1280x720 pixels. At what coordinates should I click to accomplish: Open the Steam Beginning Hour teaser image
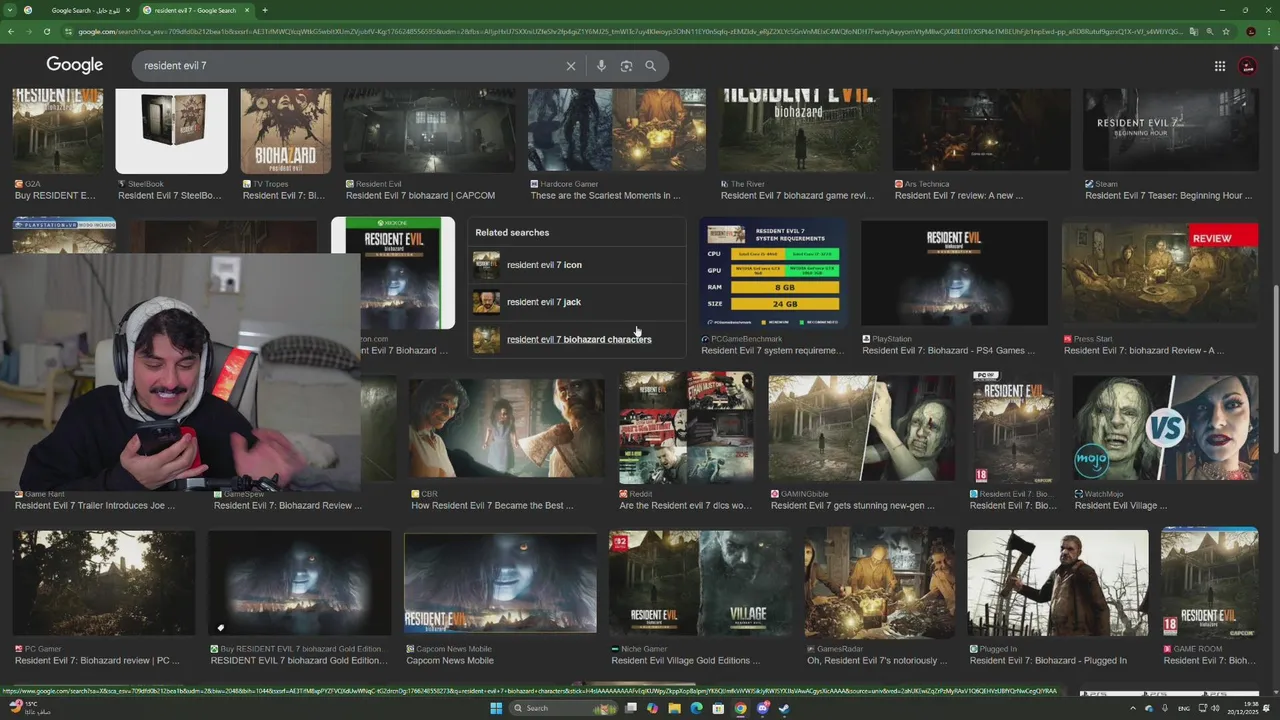pyautogui.click(x=1170, y=131)
